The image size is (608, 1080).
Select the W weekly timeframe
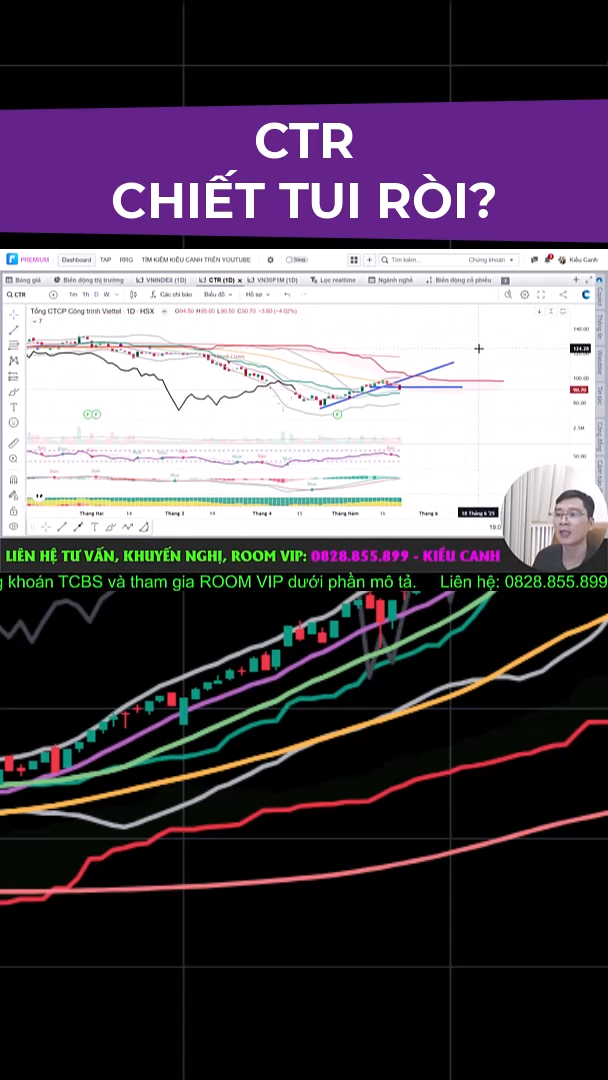tap(107, 294)
